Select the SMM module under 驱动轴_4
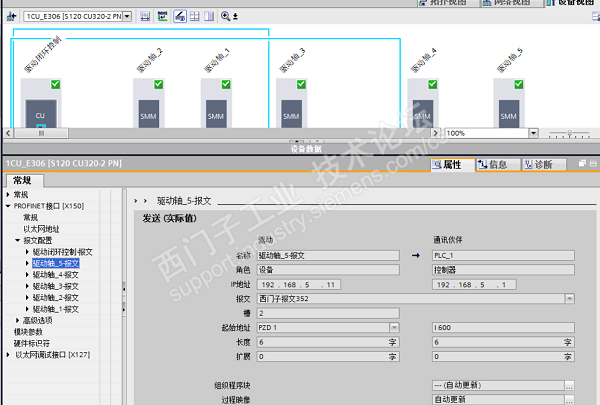This screenshot has width=600, height=405. tap(423, 114)
